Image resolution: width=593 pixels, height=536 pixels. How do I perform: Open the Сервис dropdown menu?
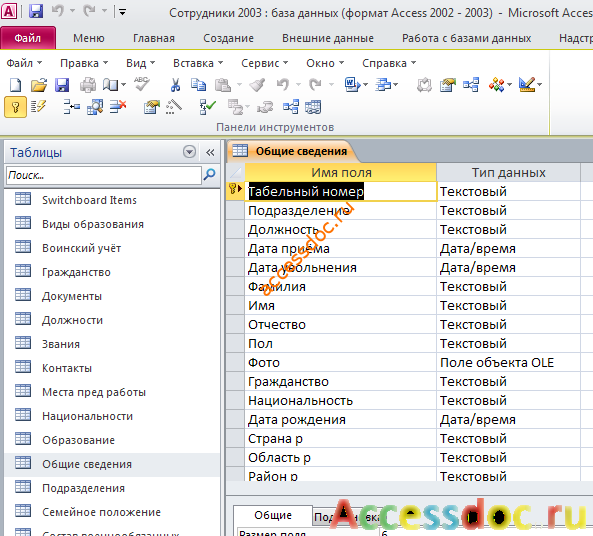pyautogui.click(x=264, y=63)
